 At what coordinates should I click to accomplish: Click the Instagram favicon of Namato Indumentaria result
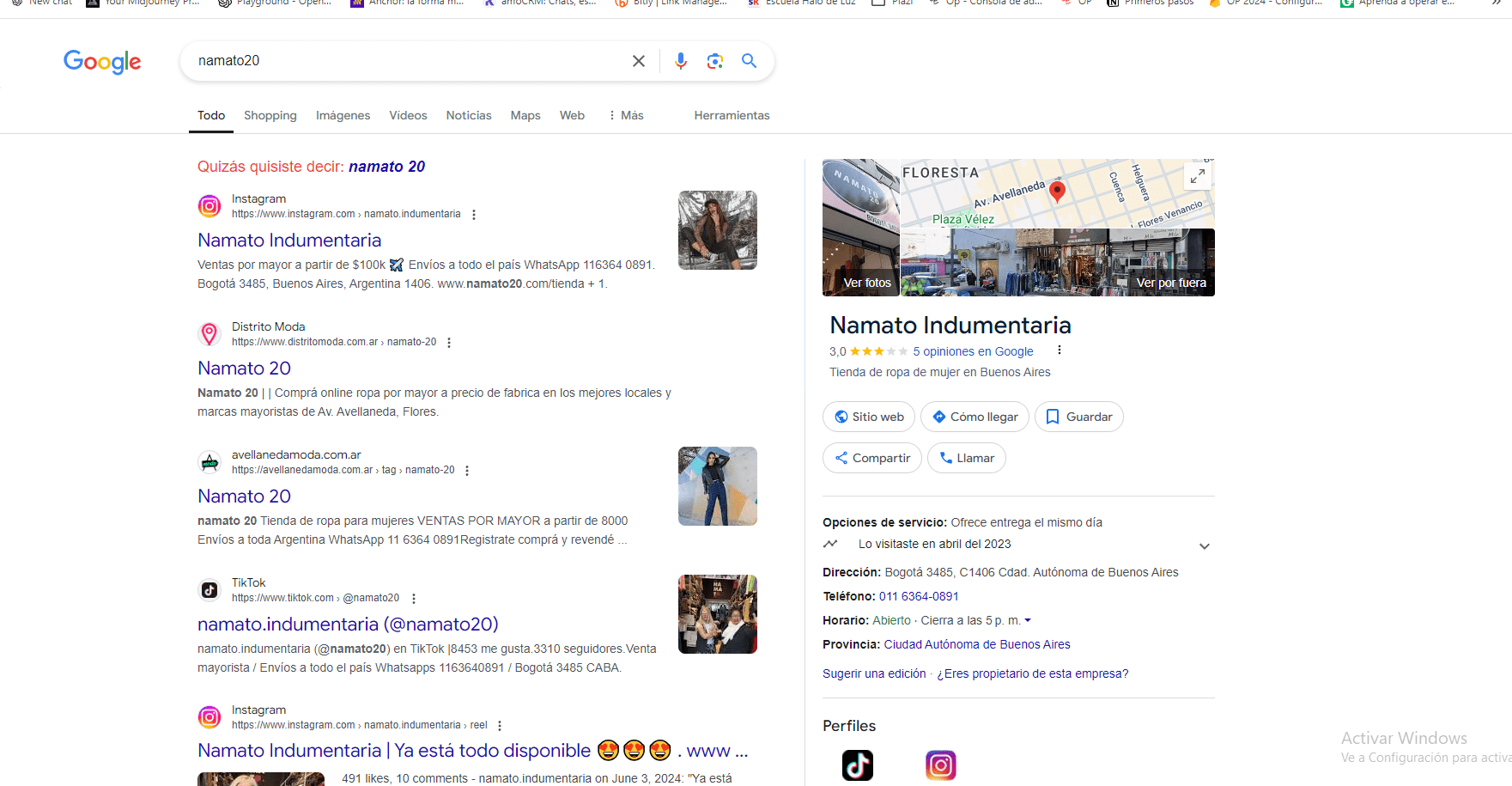point(209,206)
